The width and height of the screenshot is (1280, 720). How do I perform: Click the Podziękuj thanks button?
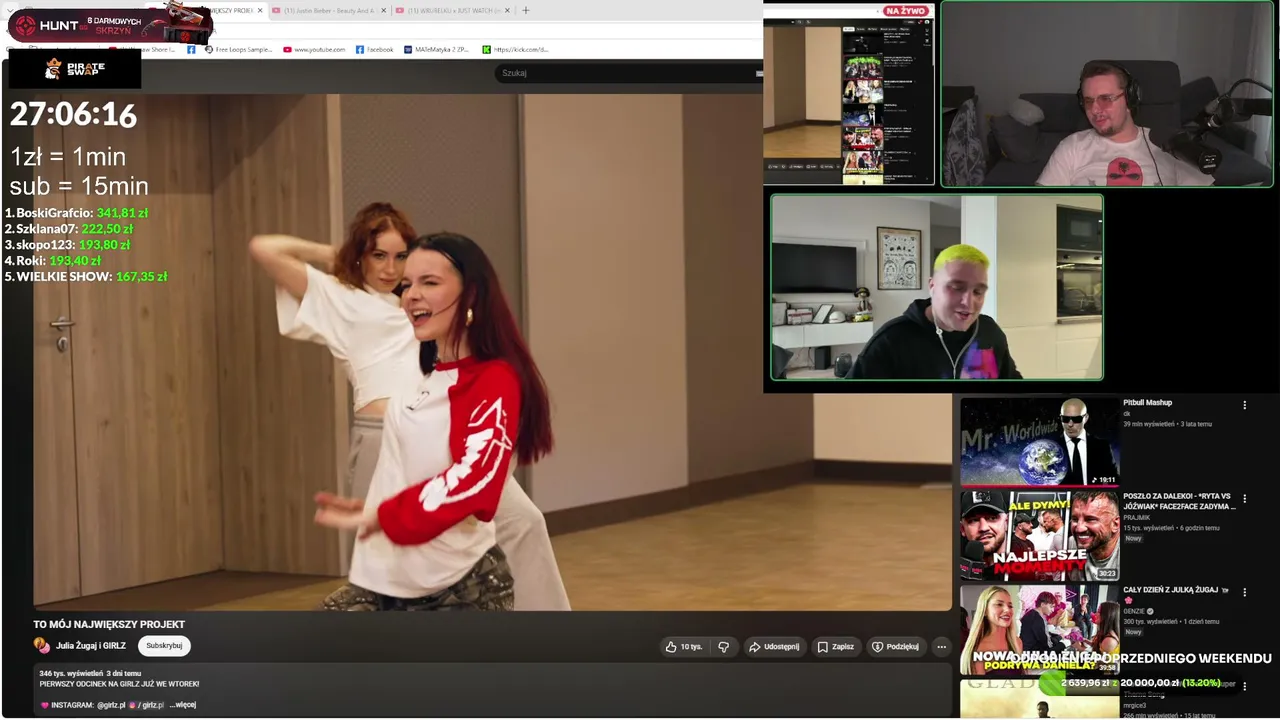[896, 647]
